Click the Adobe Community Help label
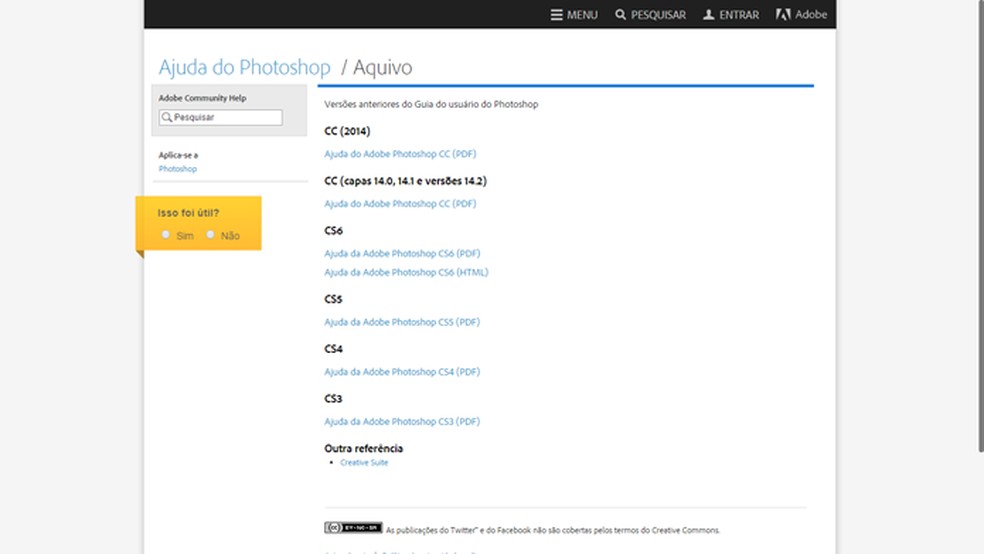The width and height of the screenshot is (984, 554). click(202, 98)
